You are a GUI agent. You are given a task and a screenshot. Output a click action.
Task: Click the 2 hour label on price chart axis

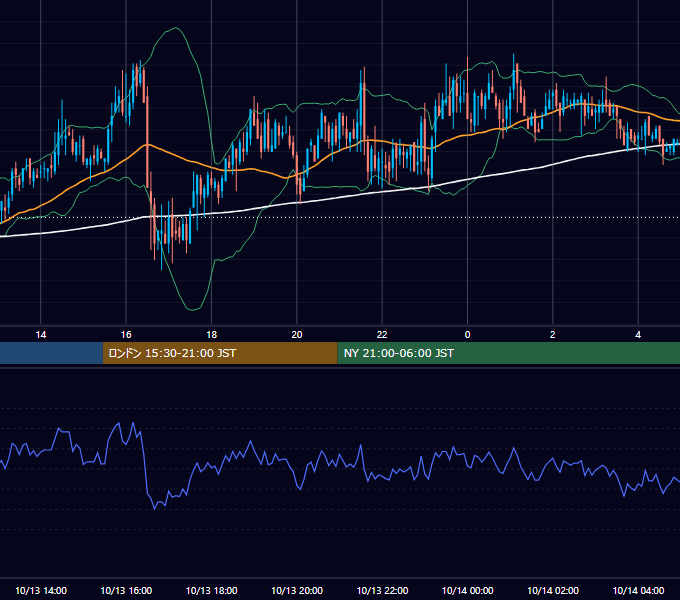click(x=552, y=335)
